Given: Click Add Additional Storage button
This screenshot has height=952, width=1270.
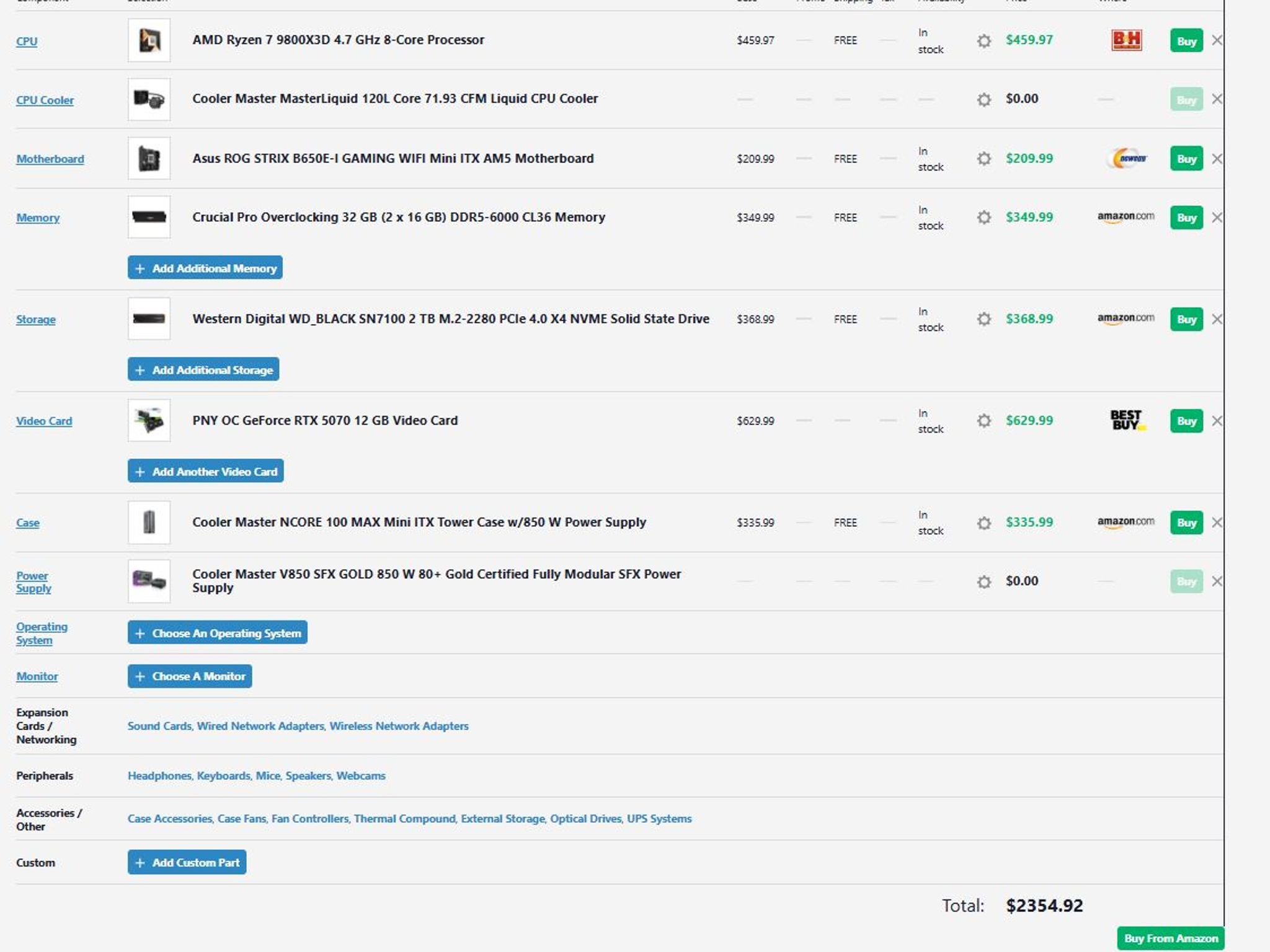Looking at the screenshot, I should 203,369.
